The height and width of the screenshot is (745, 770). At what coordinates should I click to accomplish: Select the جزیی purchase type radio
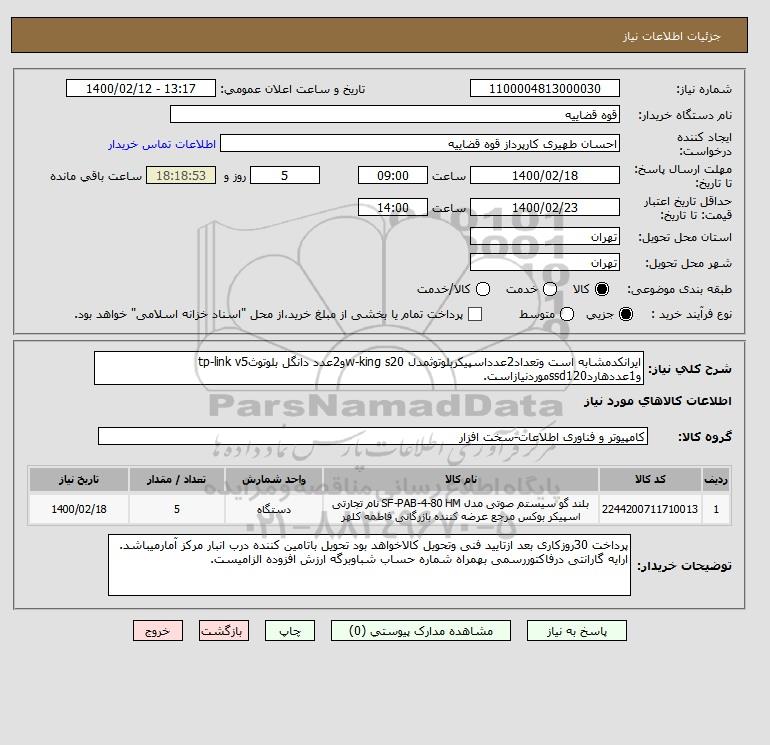[626, 314]
